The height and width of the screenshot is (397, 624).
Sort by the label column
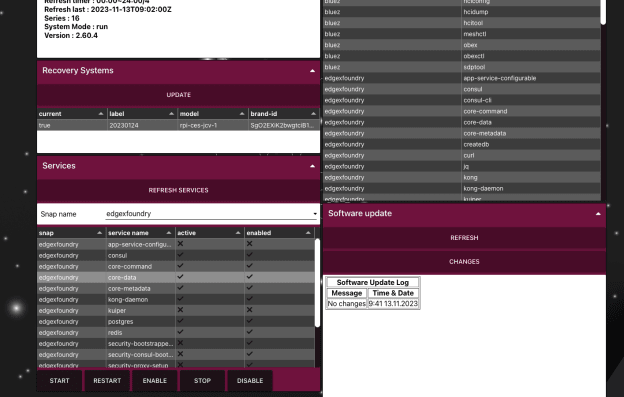pos(142,114)
